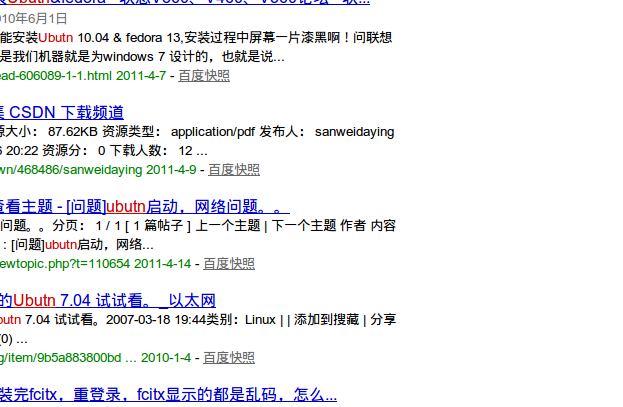Open the fcitx 显示的都是乱码 result title
The width and height of the screenshot is (623, 407).
168,394
